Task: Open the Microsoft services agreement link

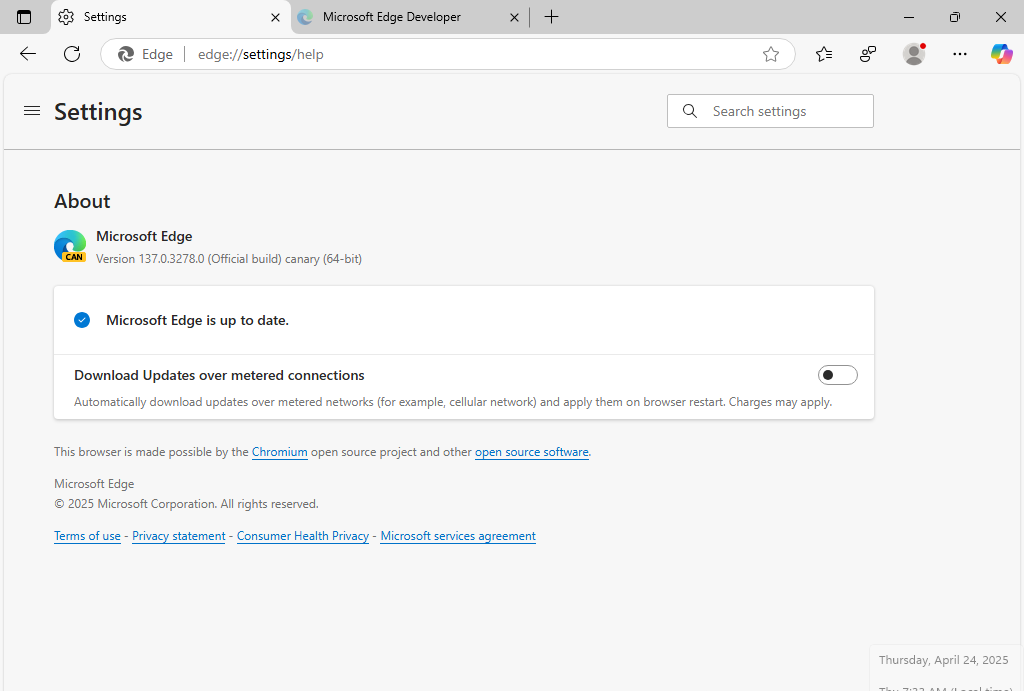Action: [458, 536]
